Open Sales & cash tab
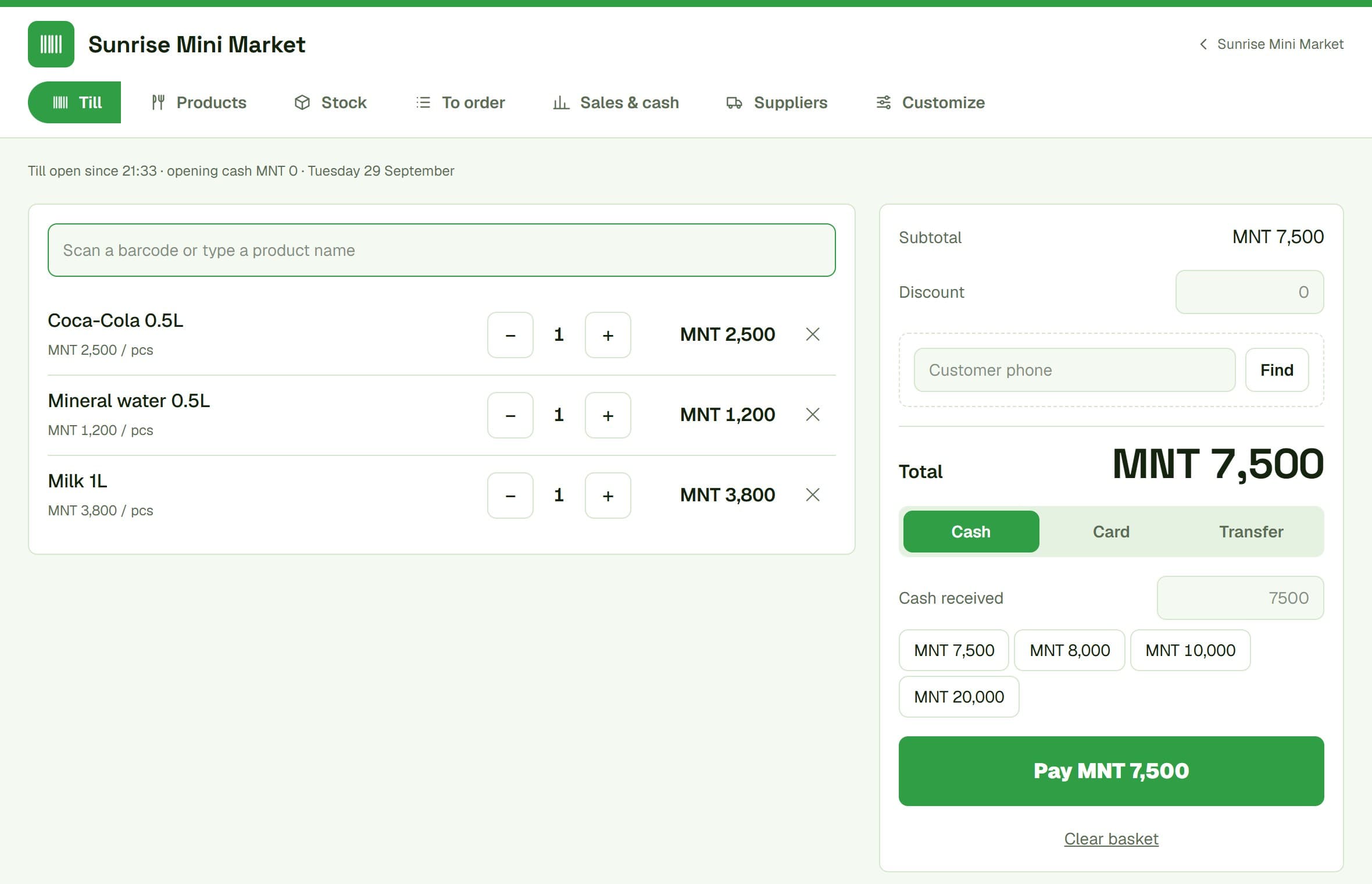This screenshot has width=1372, height=884. [616, 102]
